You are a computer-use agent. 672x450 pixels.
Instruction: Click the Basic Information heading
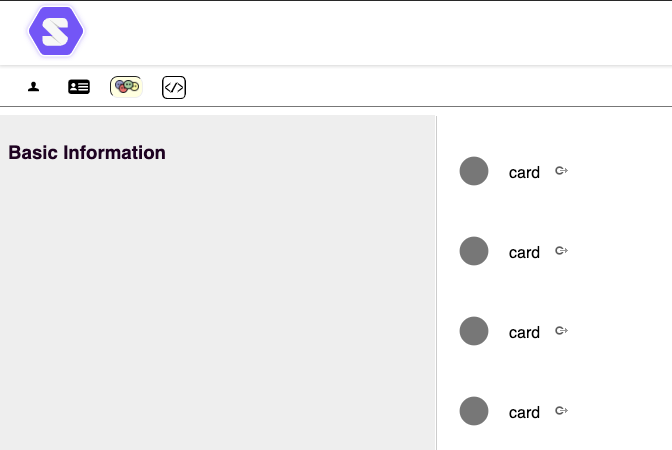[x=87, y=153]
